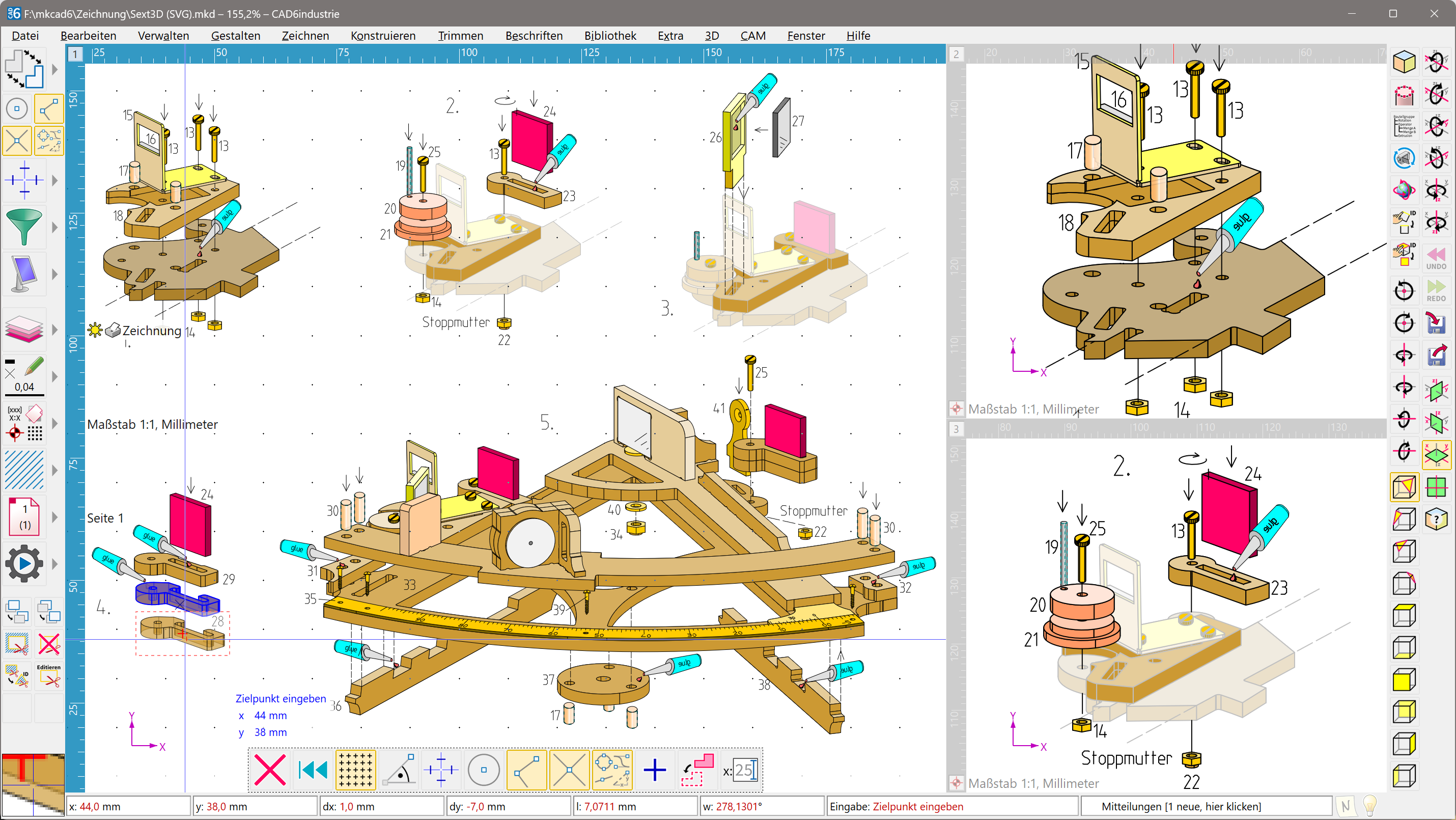Image resolution: width=1456 pixels, height=820 pixels.
Task: Toggle the highlighted hidden-line view mode
Action: [x=1404, y=487]
